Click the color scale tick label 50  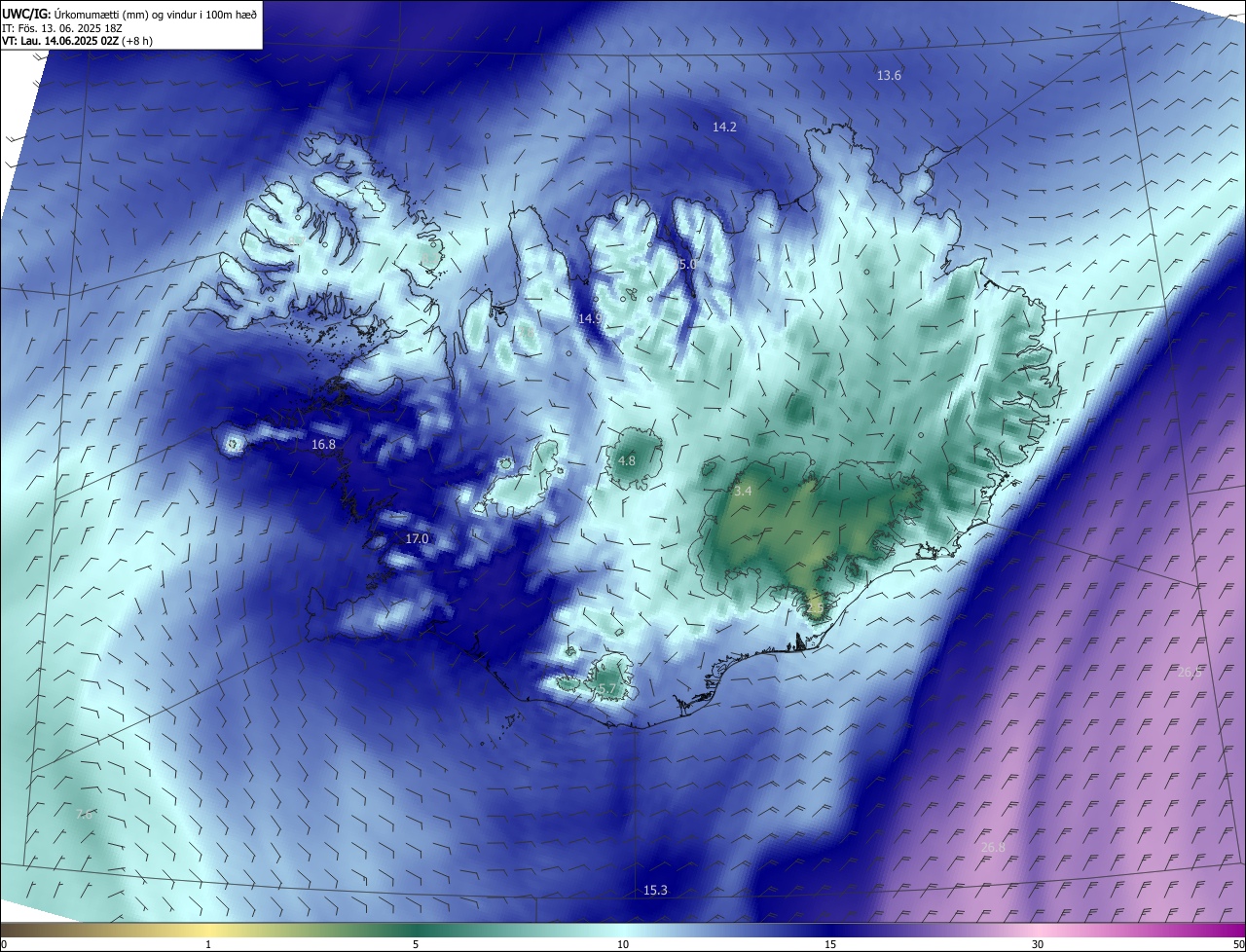pos(1238,945)
